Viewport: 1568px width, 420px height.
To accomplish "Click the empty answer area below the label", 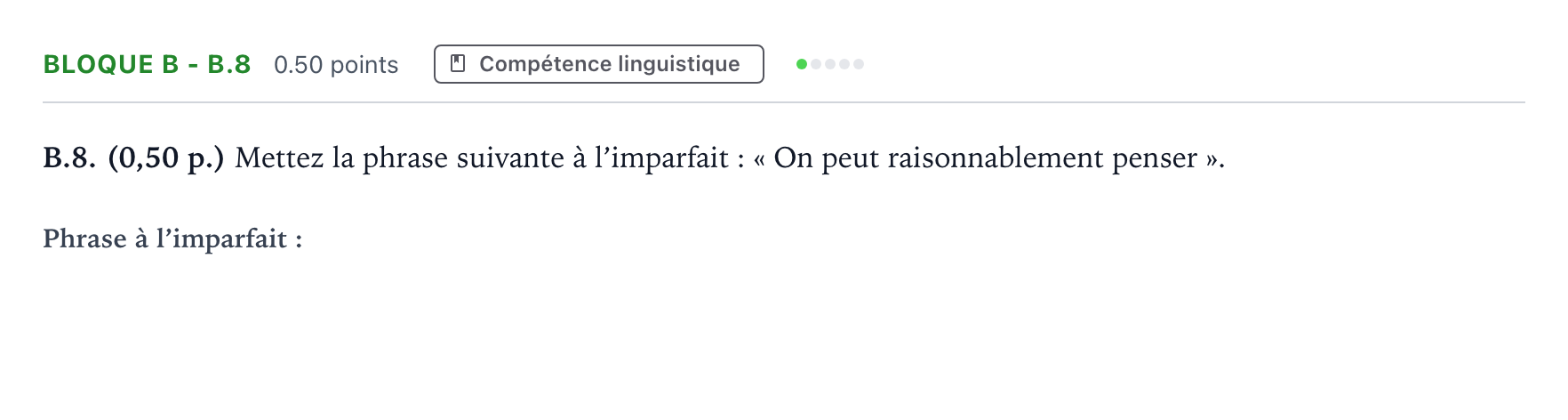I will (782, 329).
